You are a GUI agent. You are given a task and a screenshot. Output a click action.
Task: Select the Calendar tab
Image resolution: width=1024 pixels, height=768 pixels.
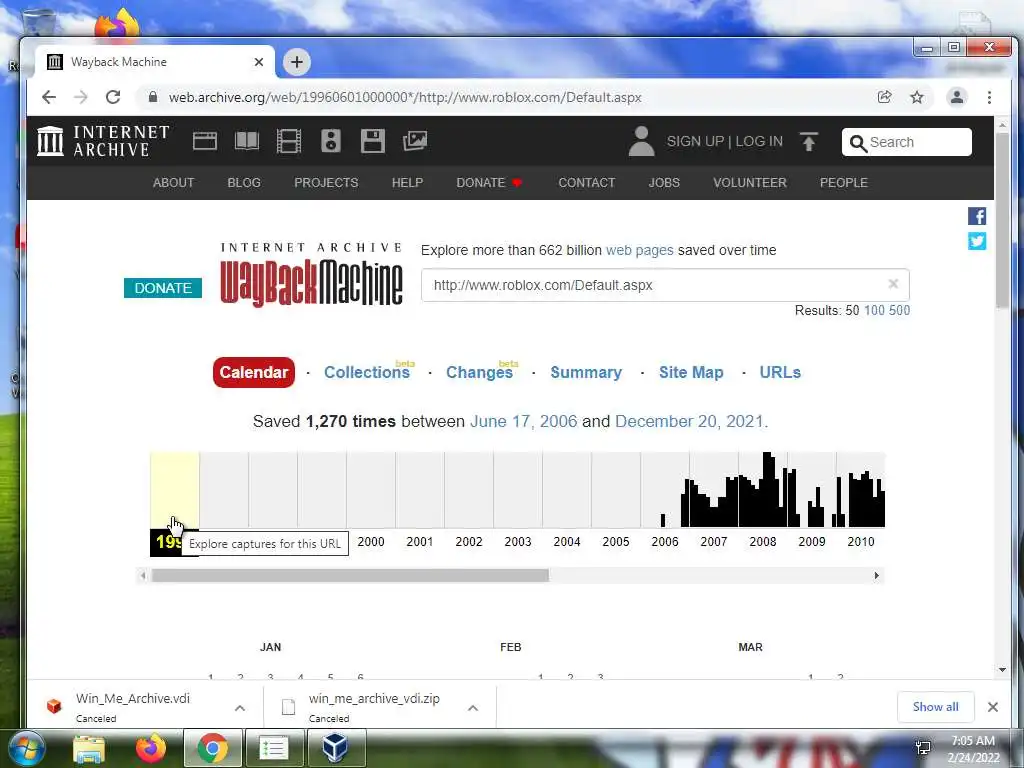pos(253,372)
